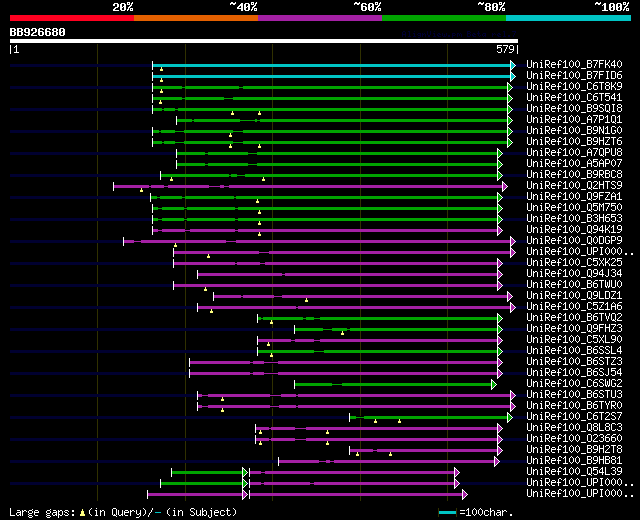Click the purple arrowhead ending Q0DGP9 alignment
640x520 pixels.
click(x=513, y=242)
